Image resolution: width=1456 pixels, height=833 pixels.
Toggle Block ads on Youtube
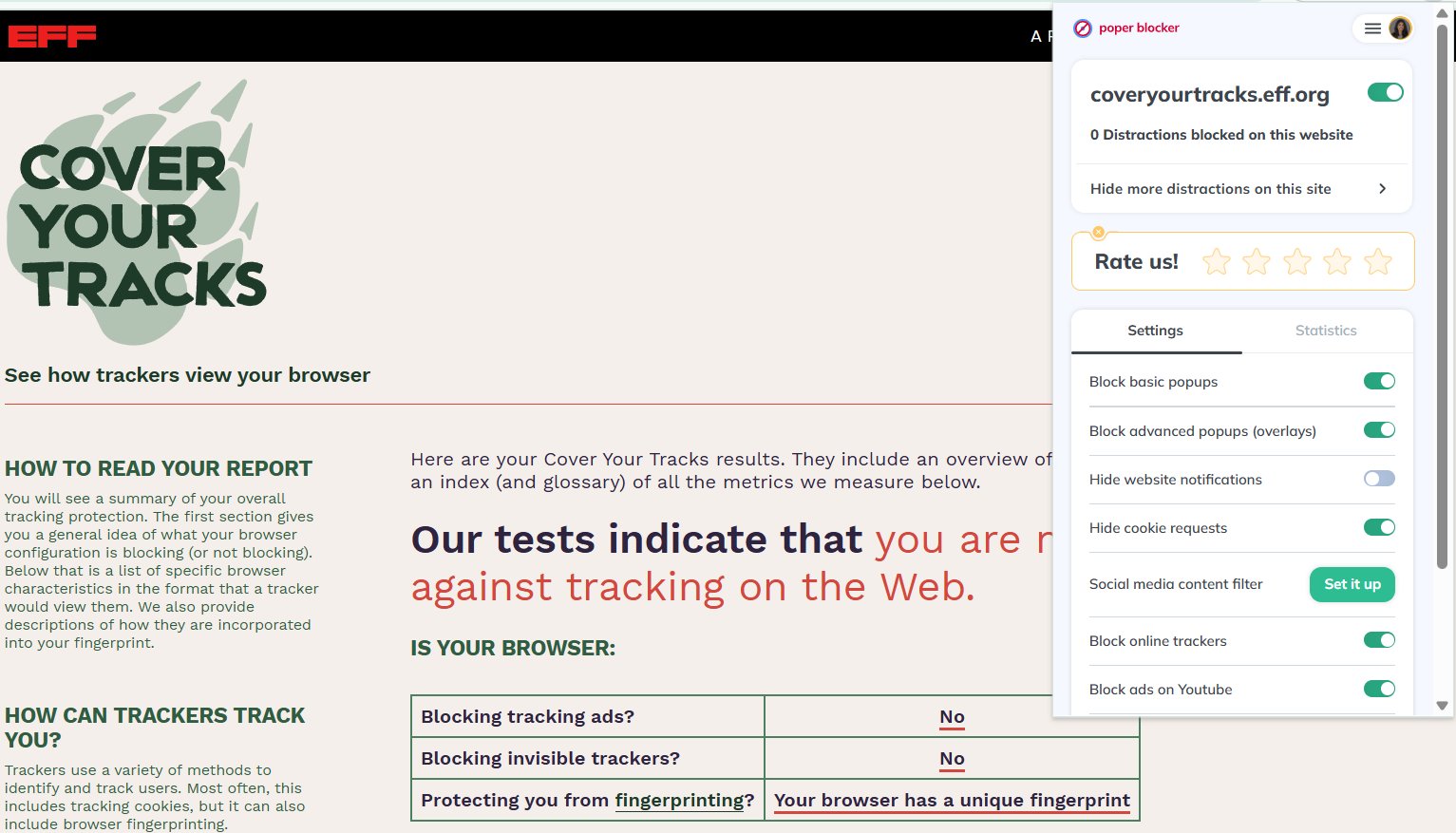(x=1380, y=689)
